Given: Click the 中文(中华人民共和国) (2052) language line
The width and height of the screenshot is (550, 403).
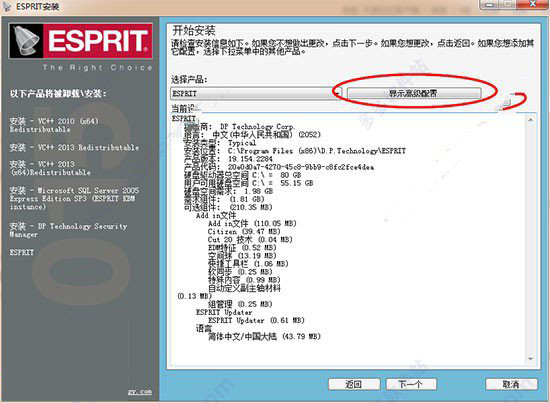Looking at the screenshot, I should point(252,135).
